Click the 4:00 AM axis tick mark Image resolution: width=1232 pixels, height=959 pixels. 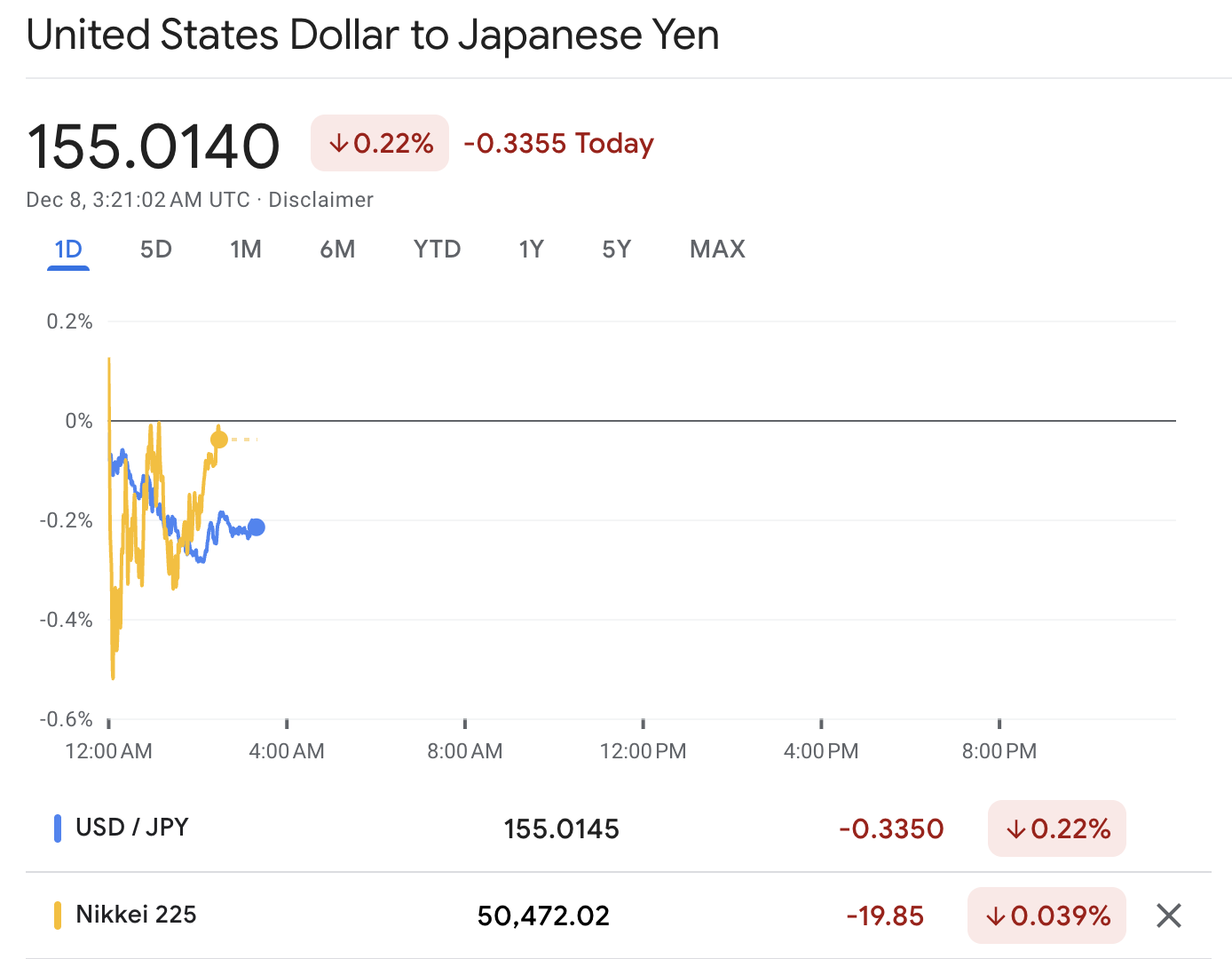pos(287,724)
